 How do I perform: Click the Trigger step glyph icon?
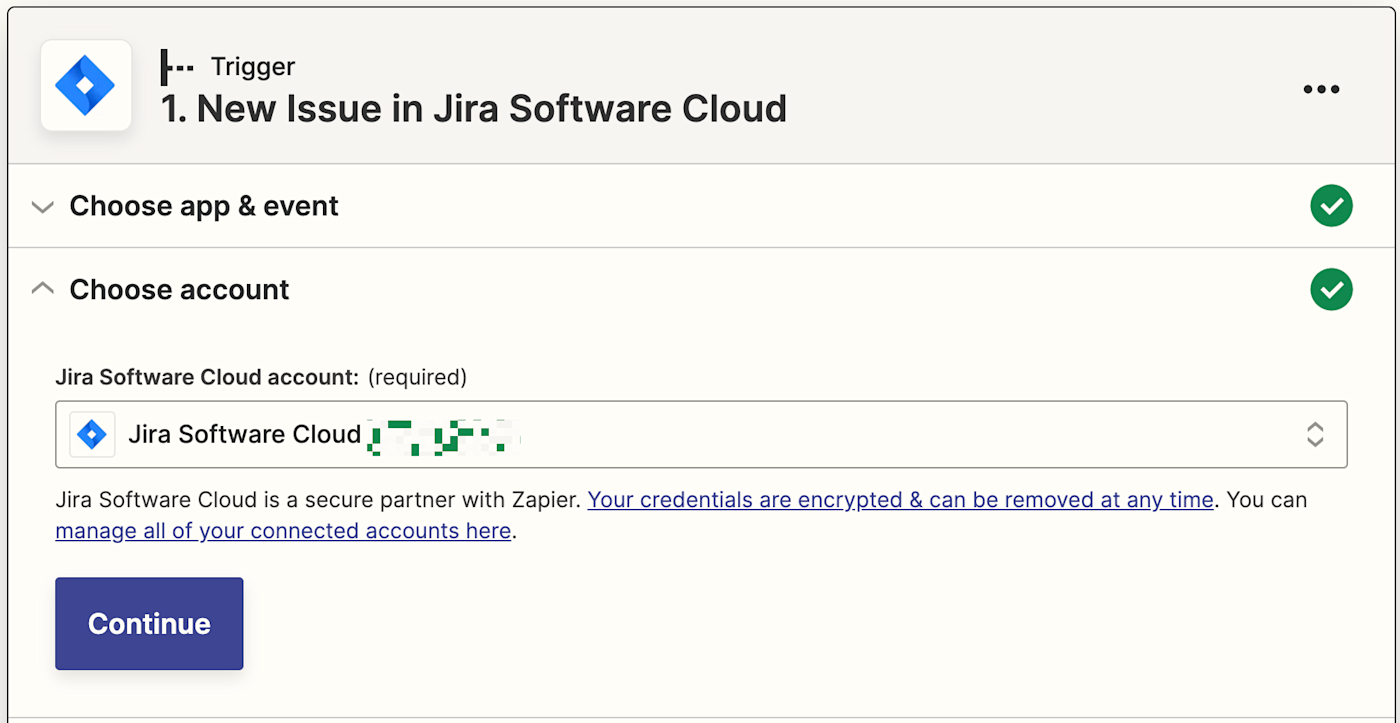(177, 67)
